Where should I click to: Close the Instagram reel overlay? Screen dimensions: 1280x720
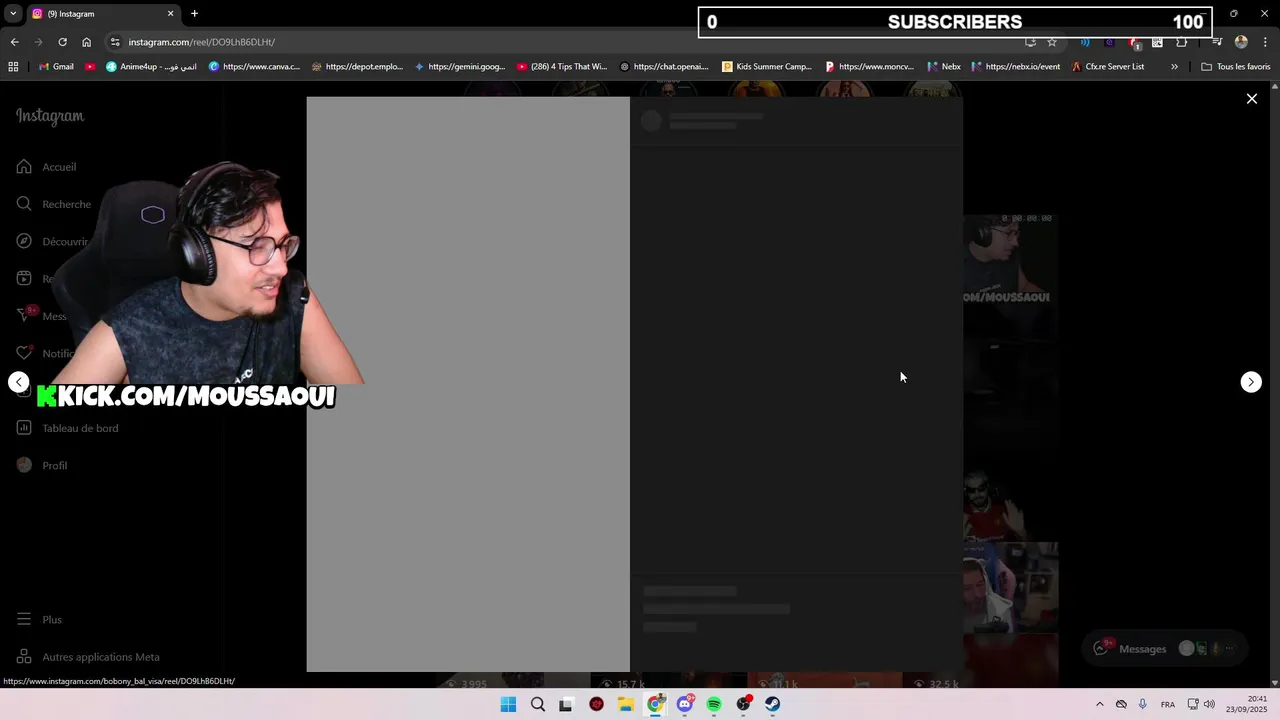pyautogui.click(x=1251, y=99)
